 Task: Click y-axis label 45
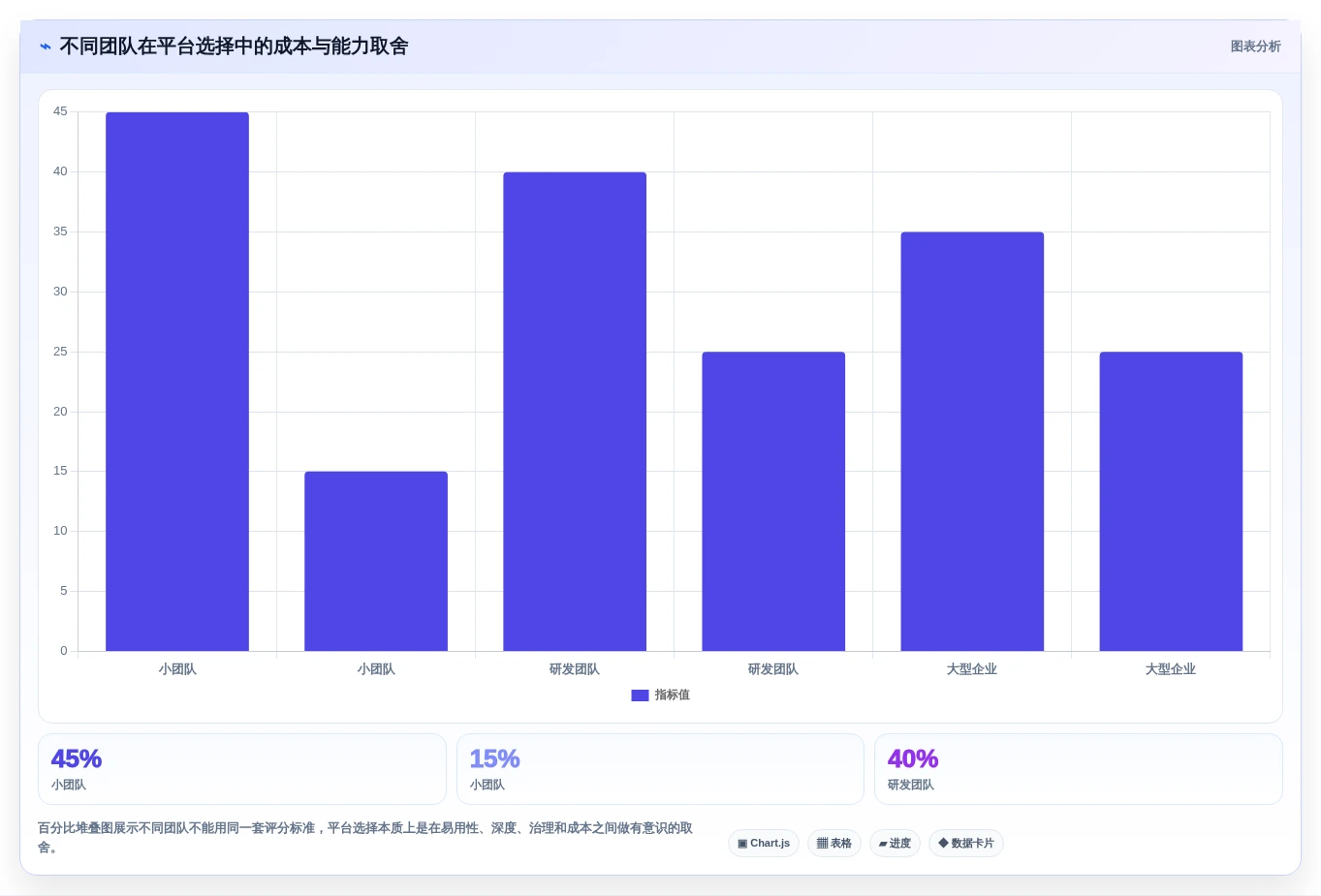pyautogui.click(x=60, y=111)
